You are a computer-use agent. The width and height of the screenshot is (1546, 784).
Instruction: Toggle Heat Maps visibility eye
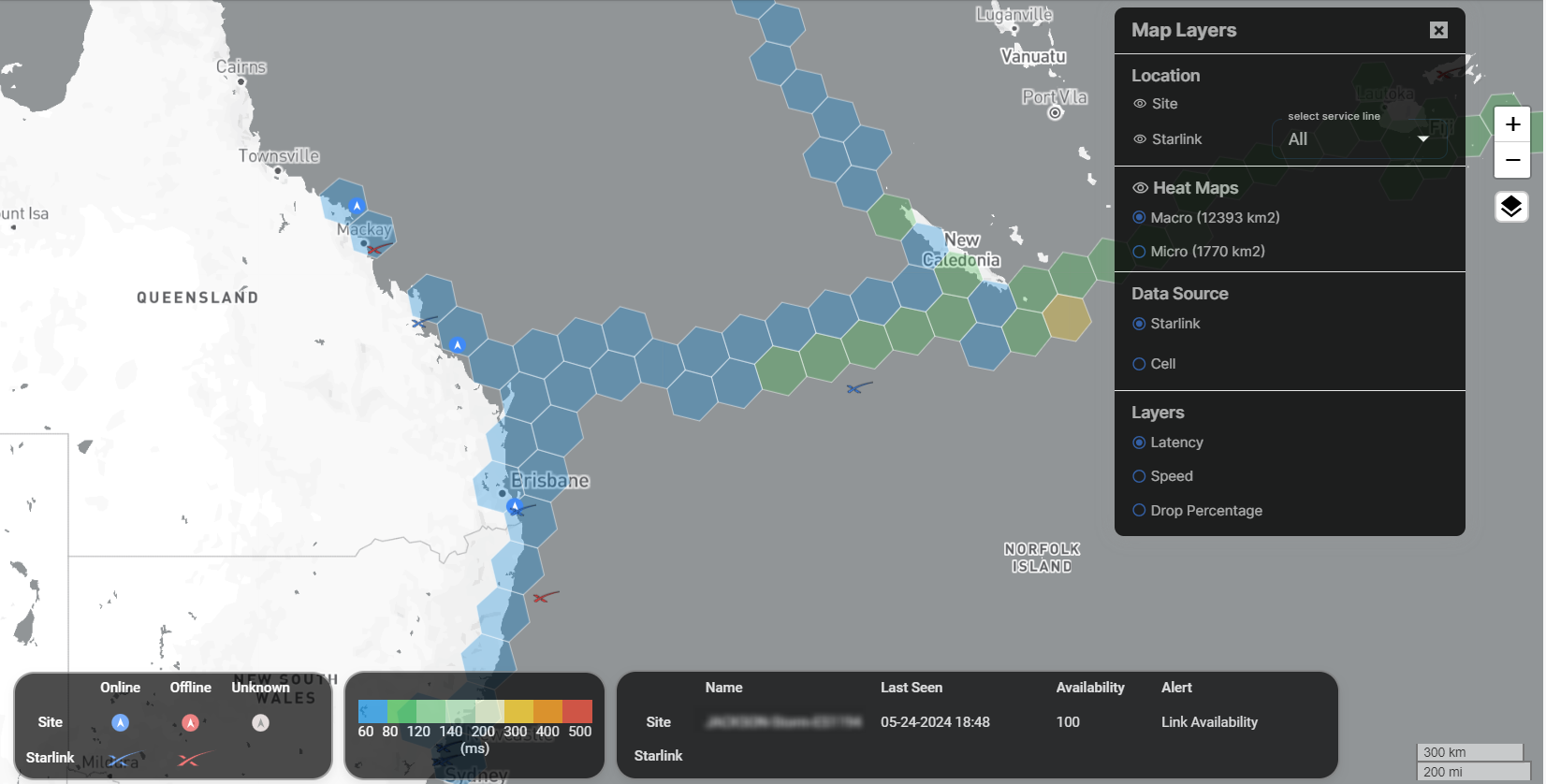(x=1140, y=188)
